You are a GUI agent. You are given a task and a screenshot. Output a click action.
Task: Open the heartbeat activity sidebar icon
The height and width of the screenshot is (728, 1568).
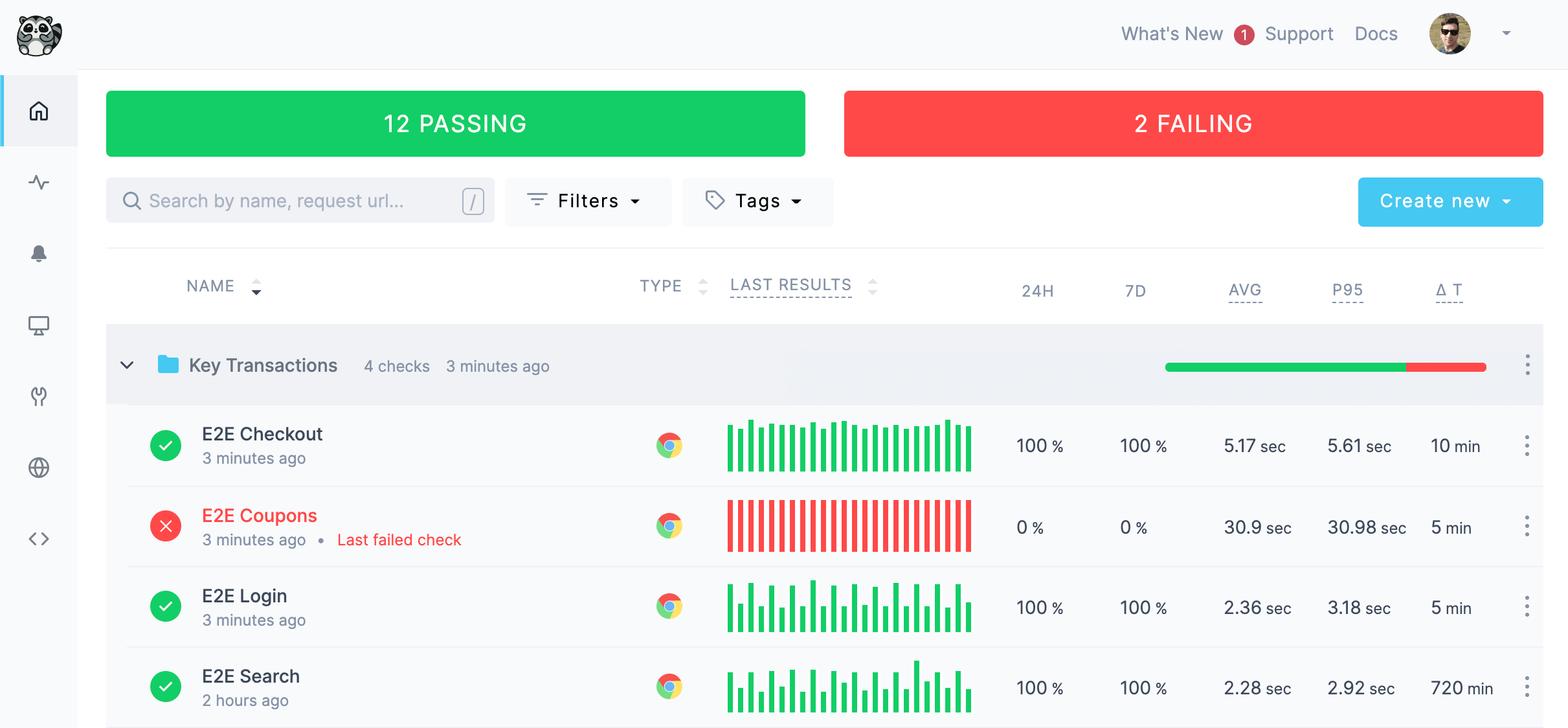[x=39, y=183]
